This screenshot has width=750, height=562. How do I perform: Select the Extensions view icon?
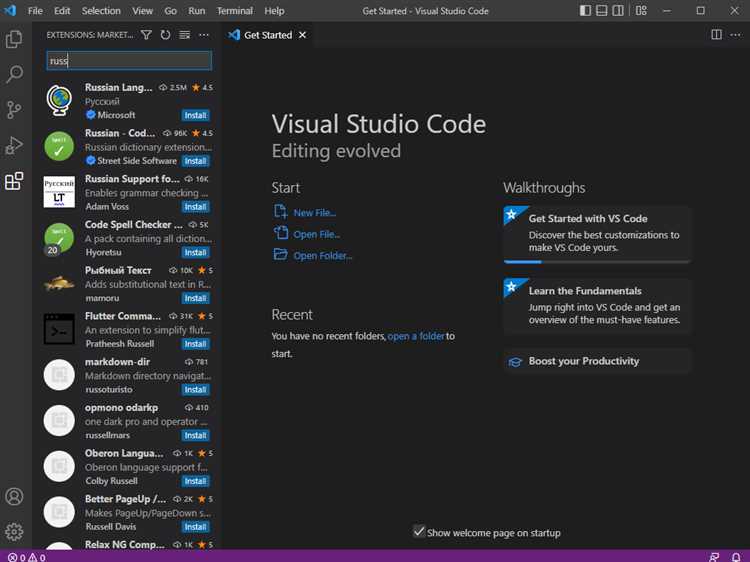click(14, 181)
